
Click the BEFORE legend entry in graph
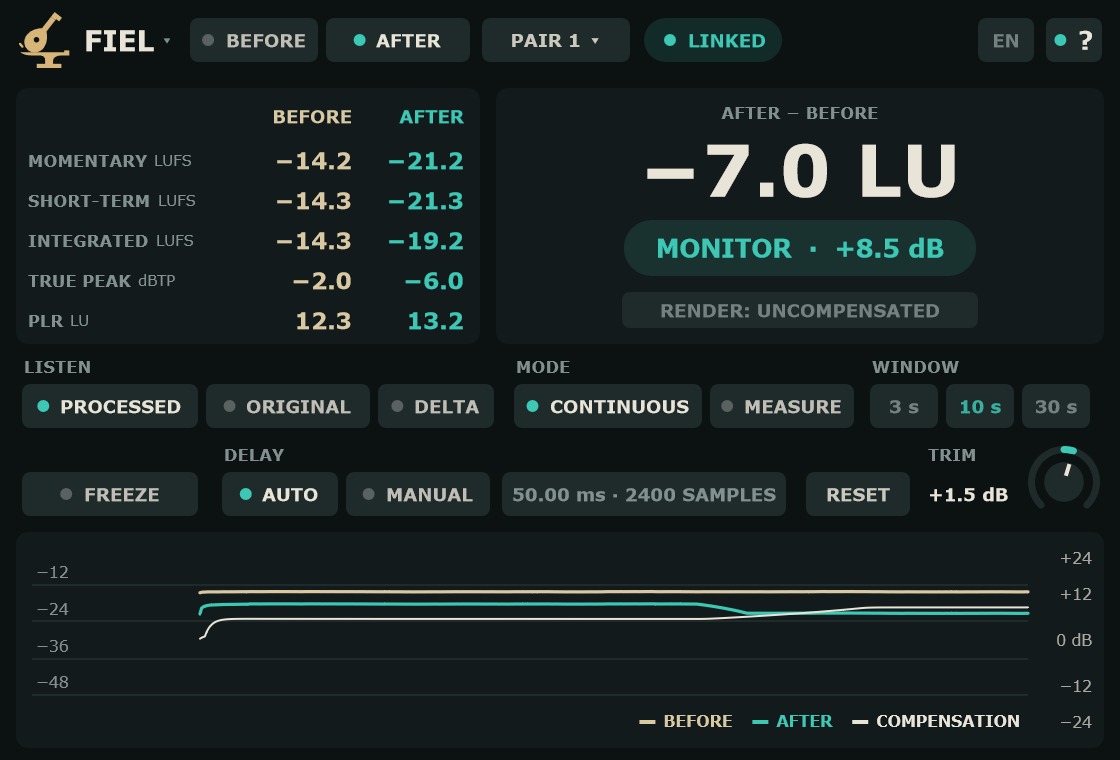tap(686, 721)
